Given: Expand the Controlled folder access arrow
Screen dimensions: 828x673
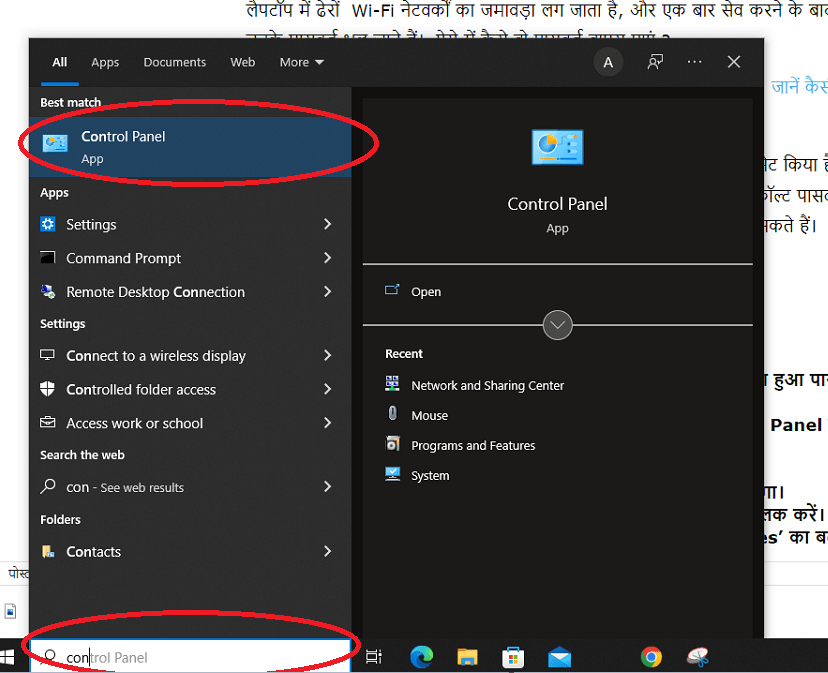Looking at the screenshot, I should click(x=327, y=389).
